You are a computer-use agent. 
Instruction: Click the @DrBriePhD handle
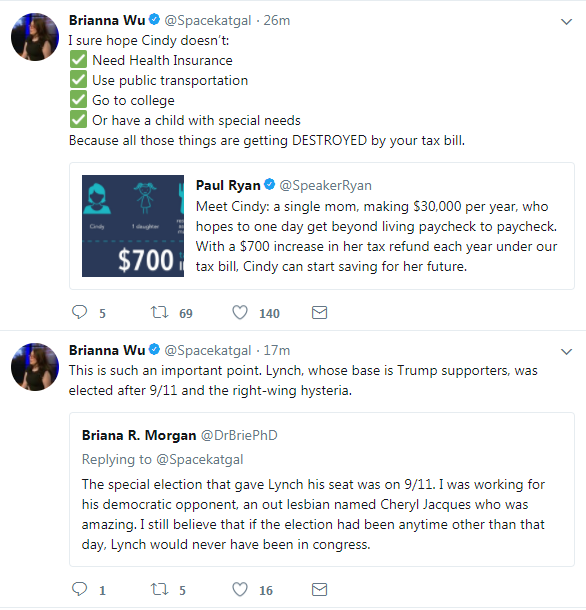click(x=239, y=435)
